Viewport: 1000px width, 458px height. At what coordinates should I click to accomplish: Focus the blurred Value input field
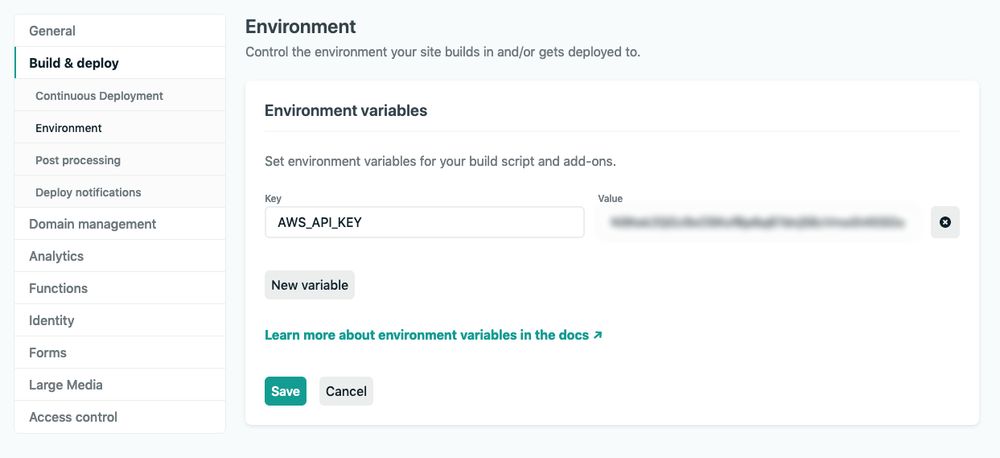[x=757, y=222]
